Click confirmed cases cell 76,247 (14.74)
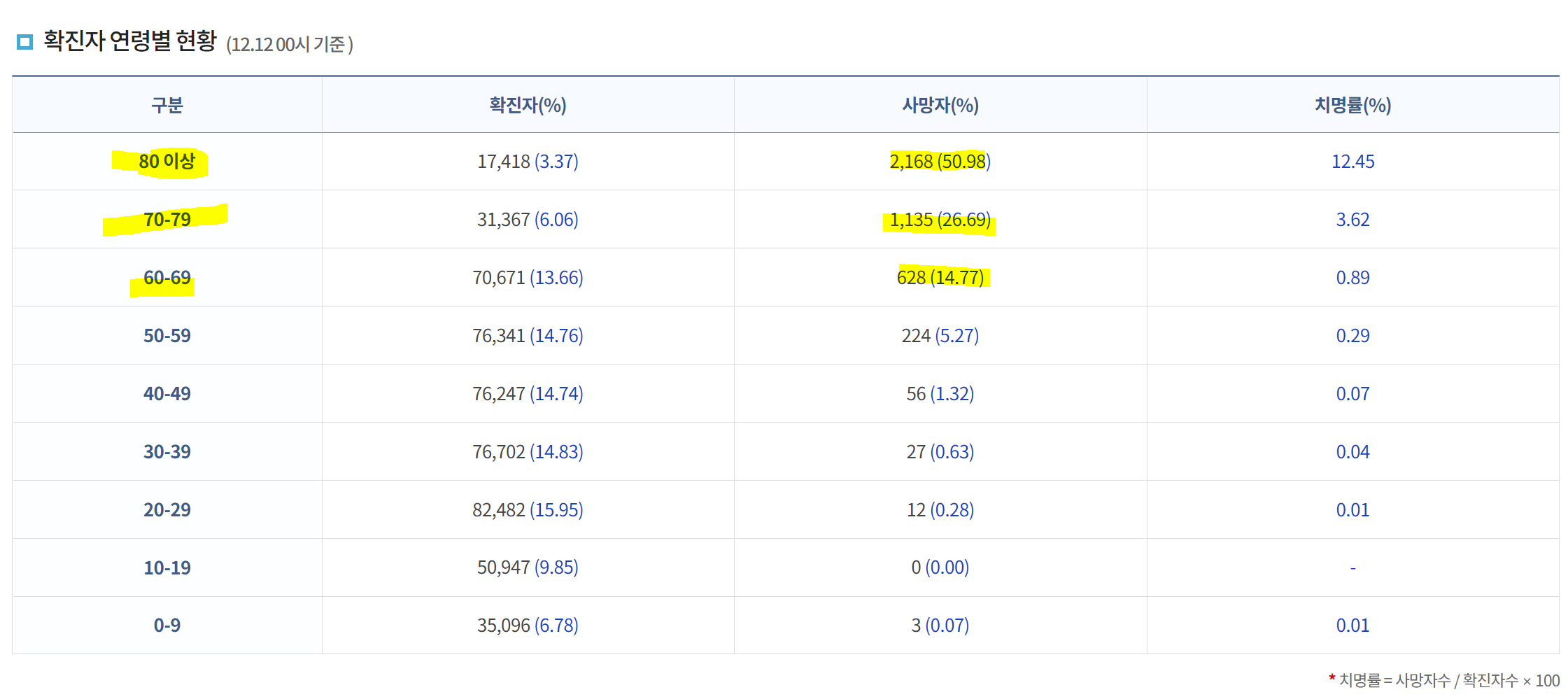This screenshot has height=699, width=1568. [528, 394]
